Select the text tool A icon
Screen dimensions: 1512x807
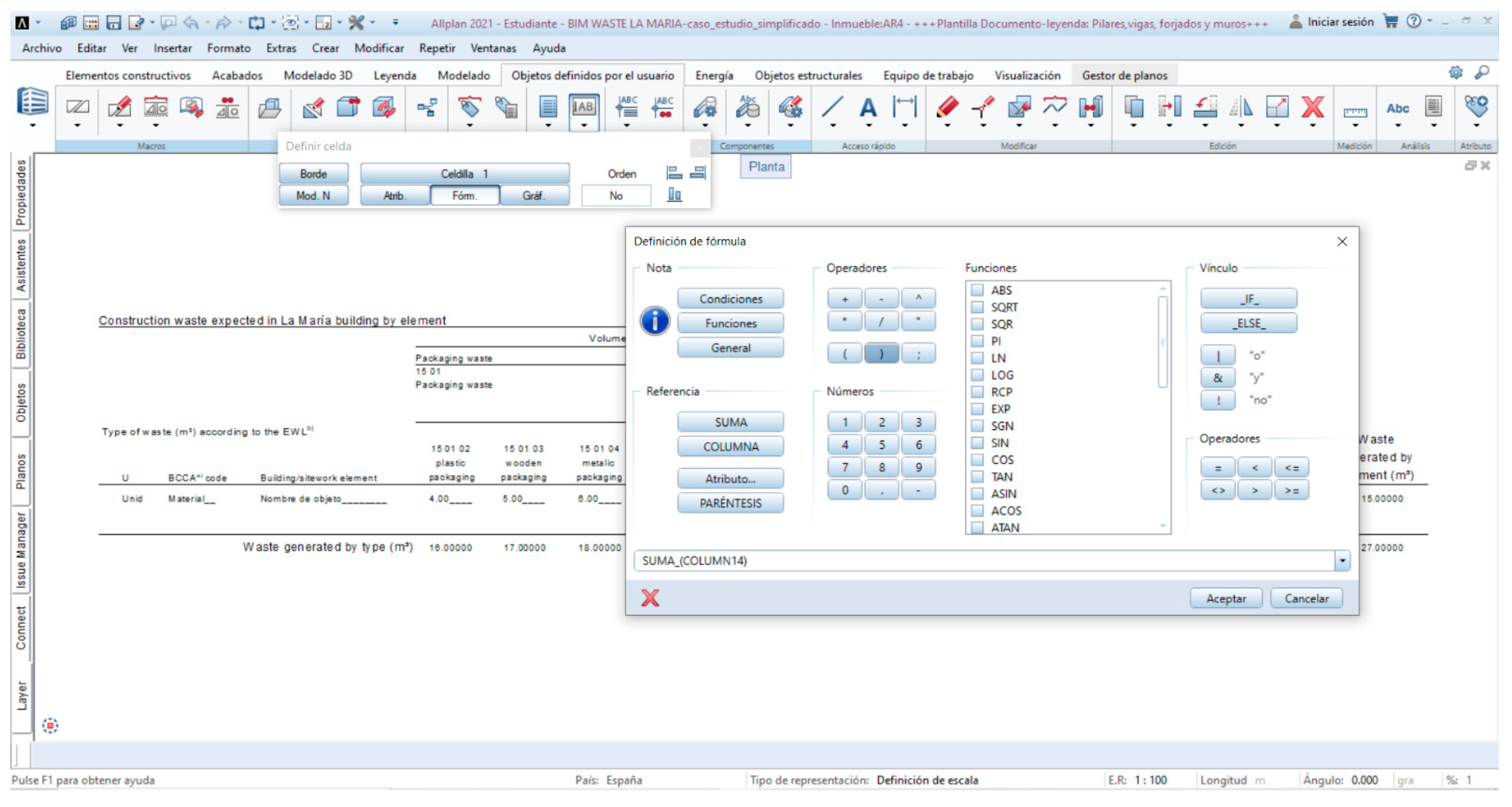tap(868, 108)
